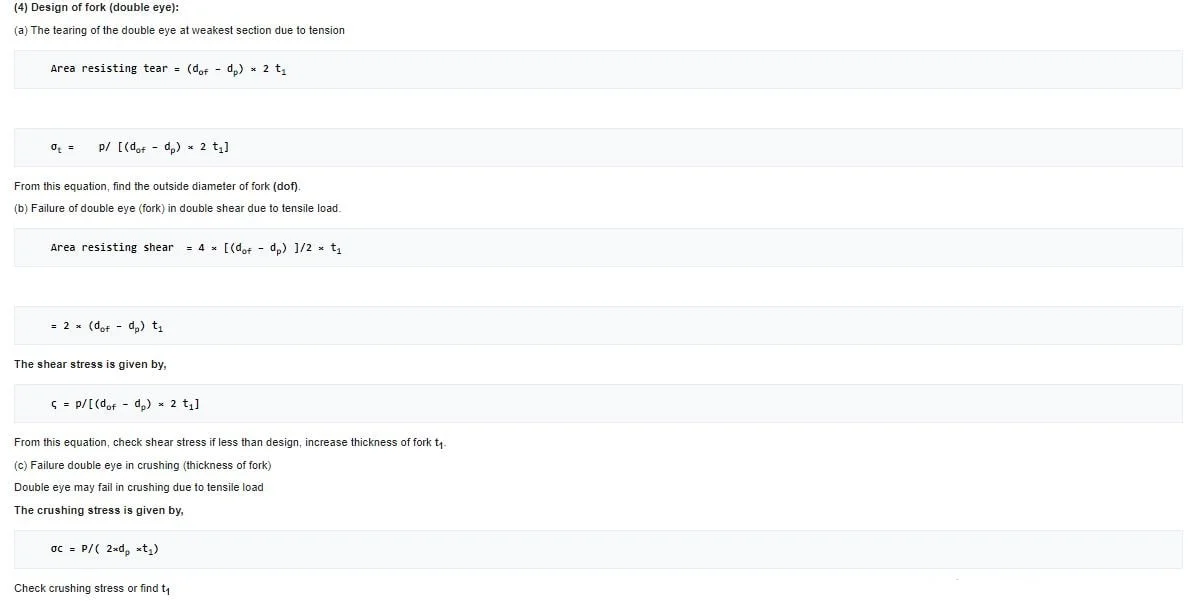The height and width of the screenshot is (602, 1191).
Task: Click the '(a) The tearing of the double eye' line
Action: (x=179, y=30)
